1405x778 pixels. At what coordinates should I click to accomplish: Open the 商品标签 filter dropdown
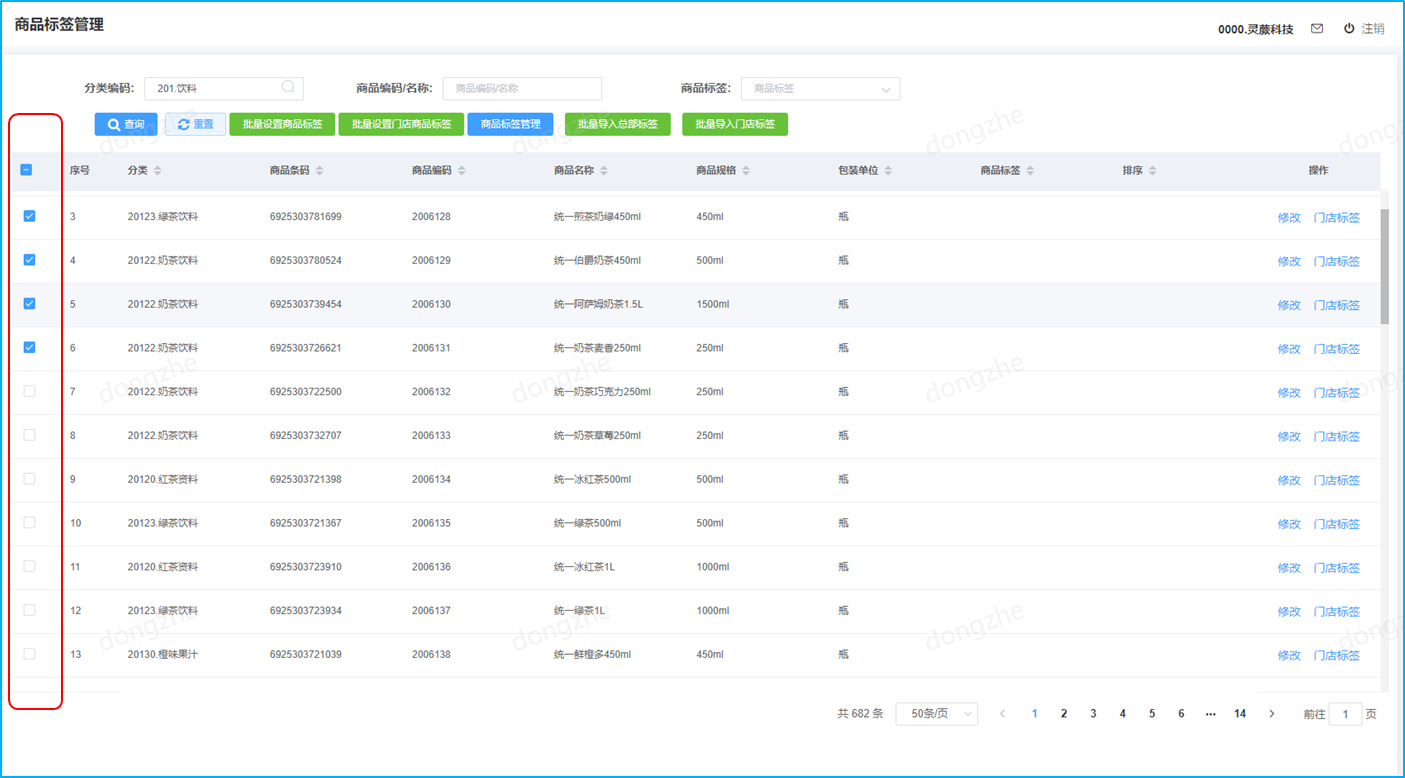pyautogui.click(x=820, y=89)
